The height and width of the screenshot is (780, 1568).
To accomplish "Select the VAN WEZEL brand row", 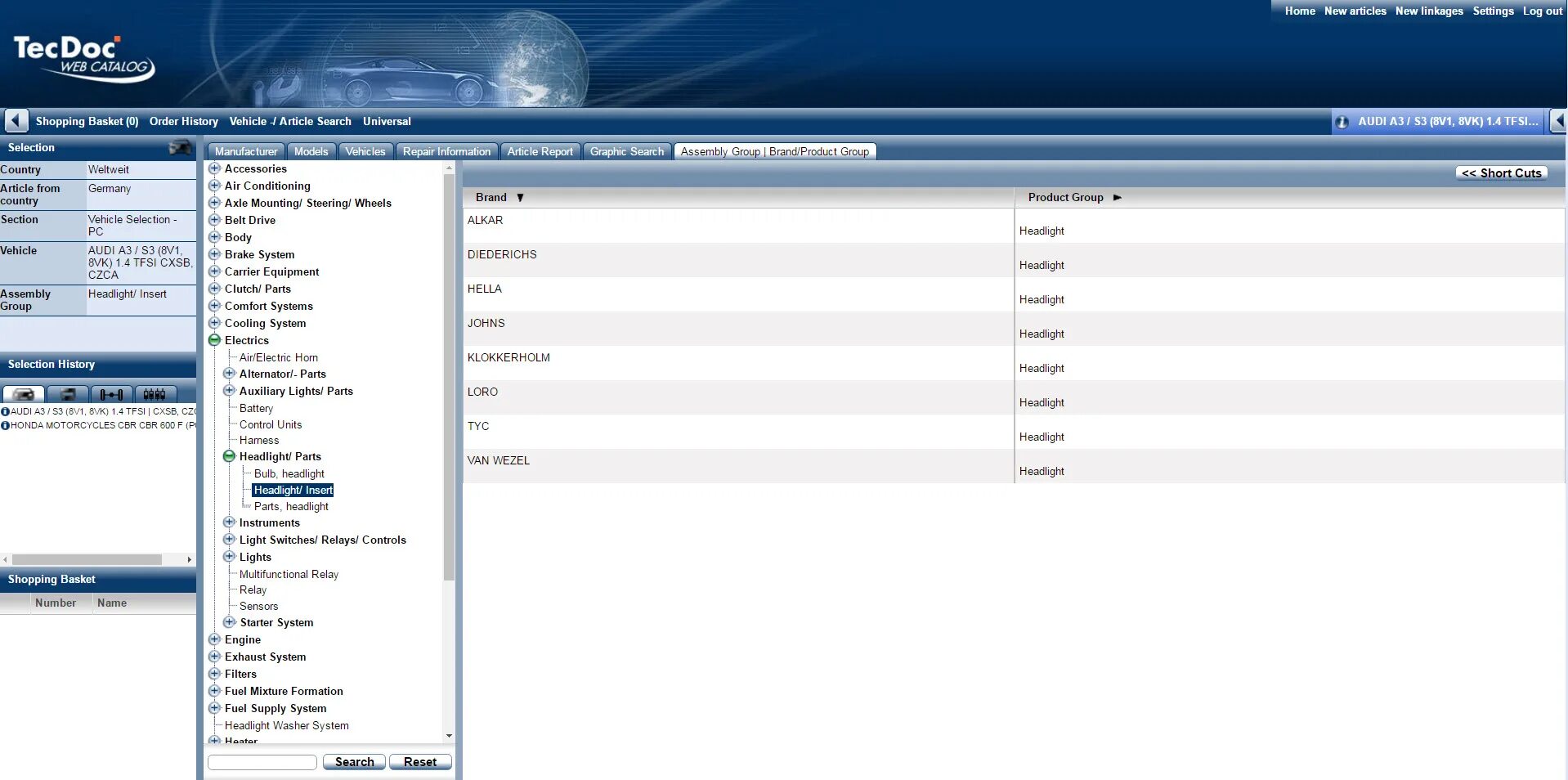I will pyautogui.click(x=739, y=466).
